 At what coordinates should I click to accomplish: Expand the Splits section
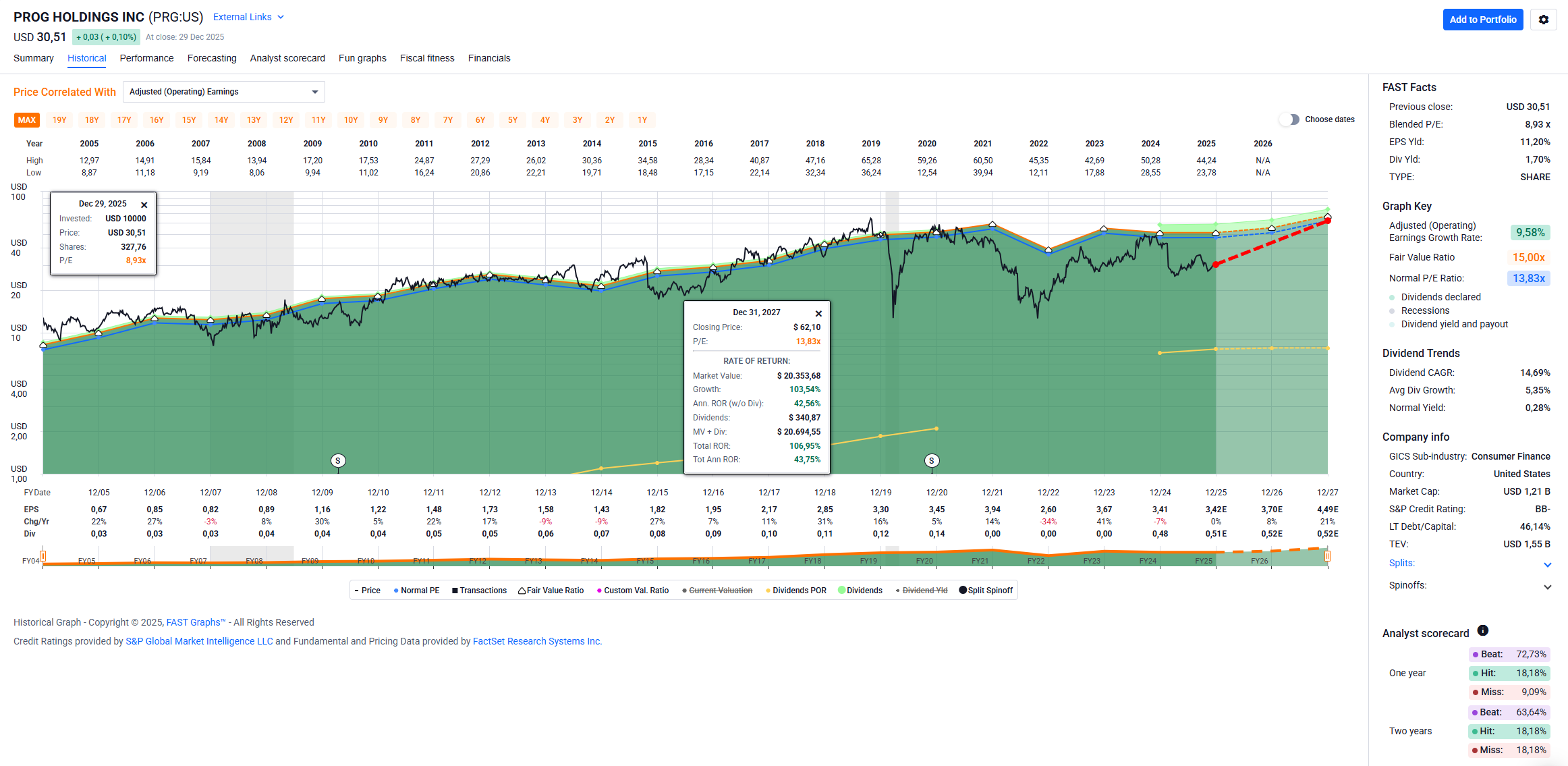1547,564
